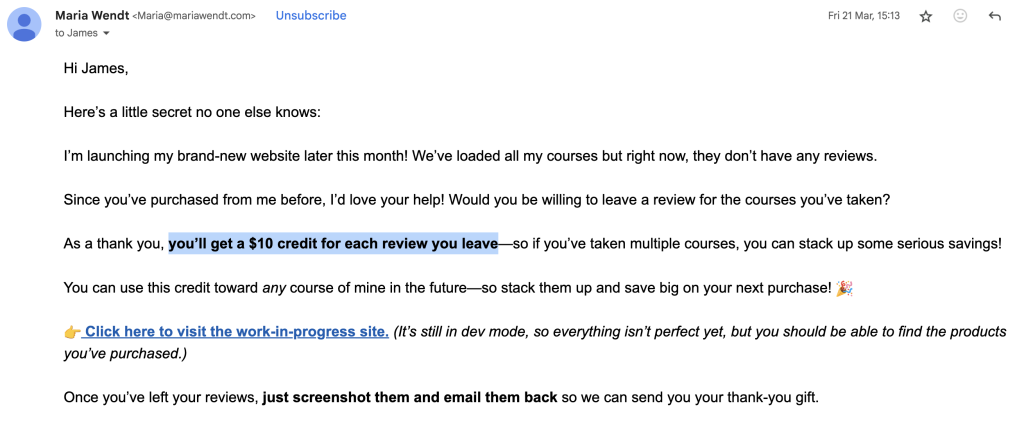Viewport: 1024px width, 428px height.
Task: Star this email from Maria Wendt
Action: (925, 16)
